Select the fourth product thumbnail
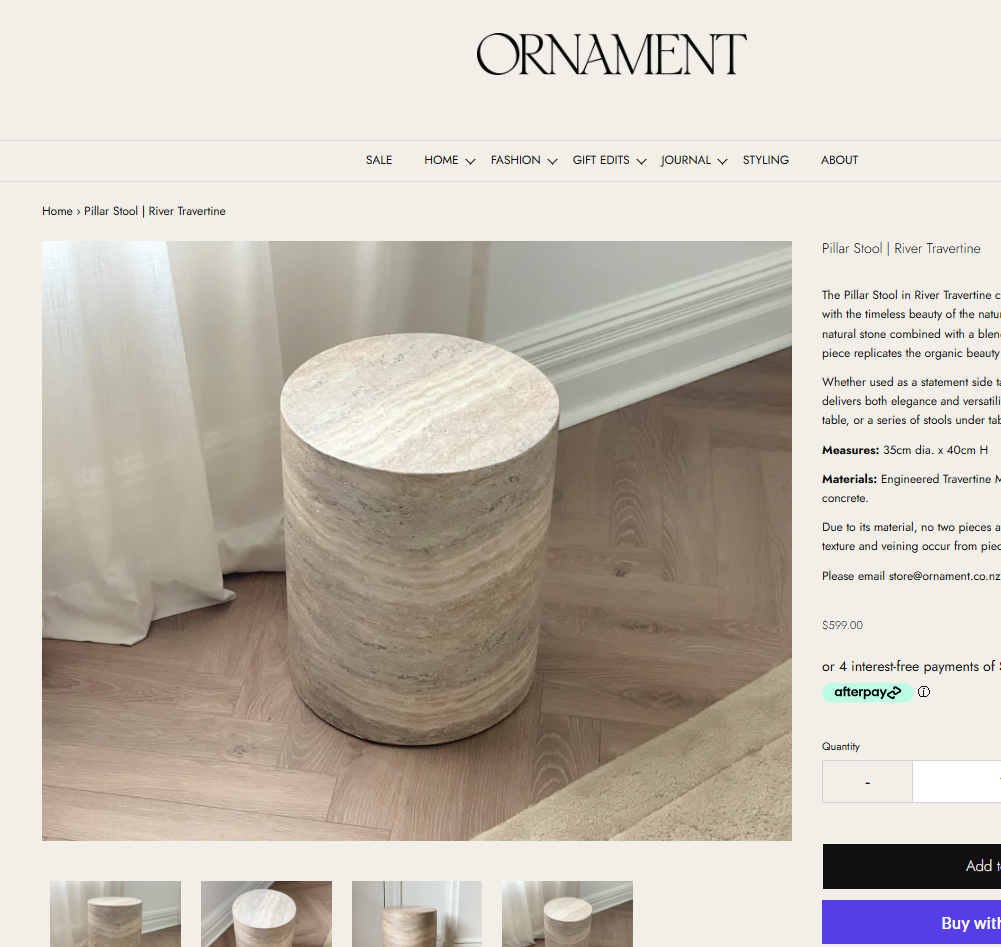The image size is (1001, 947). [568, 914]
